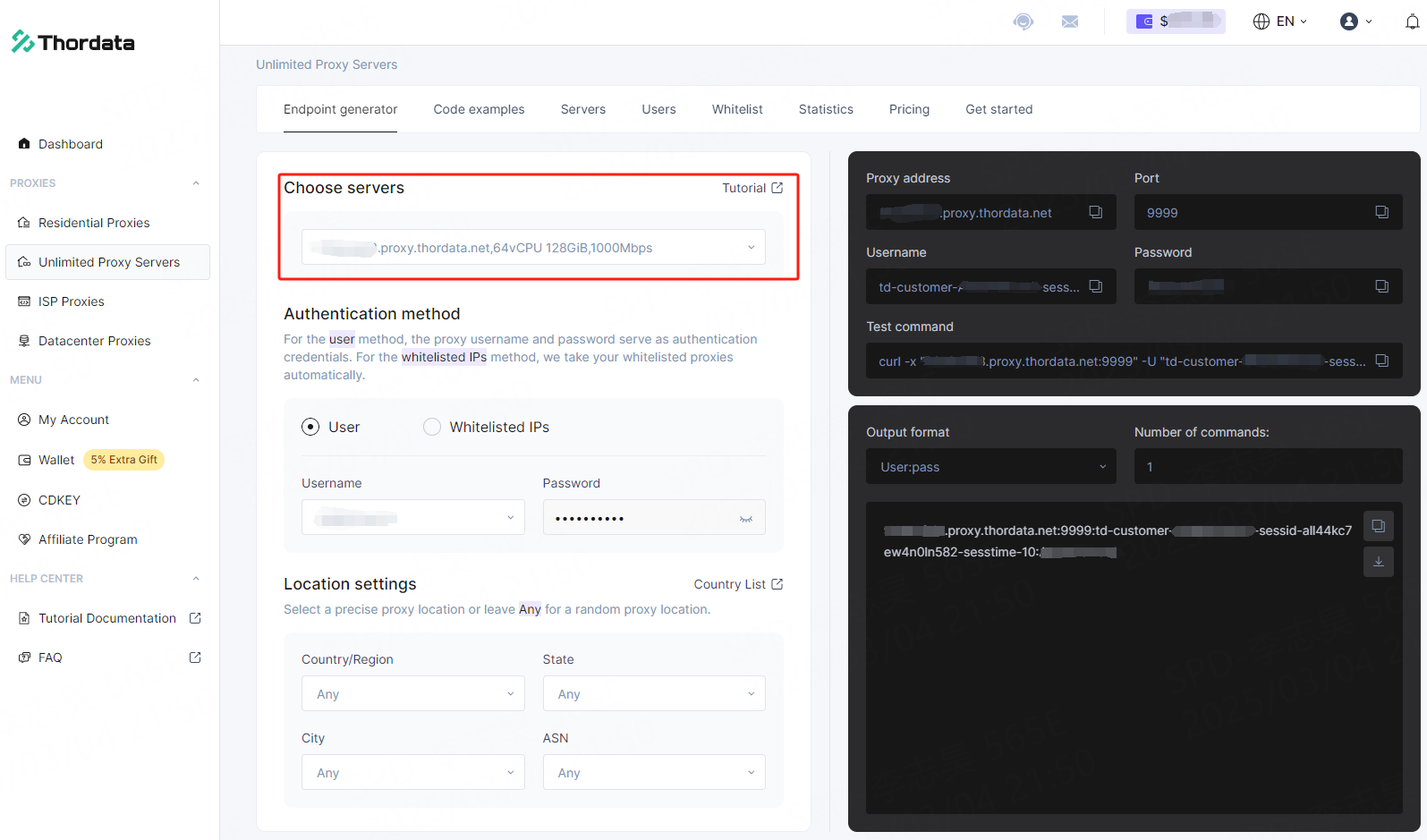Click the globe language icon
This screenshot has width=1427, height=840.
(1261, 21)
